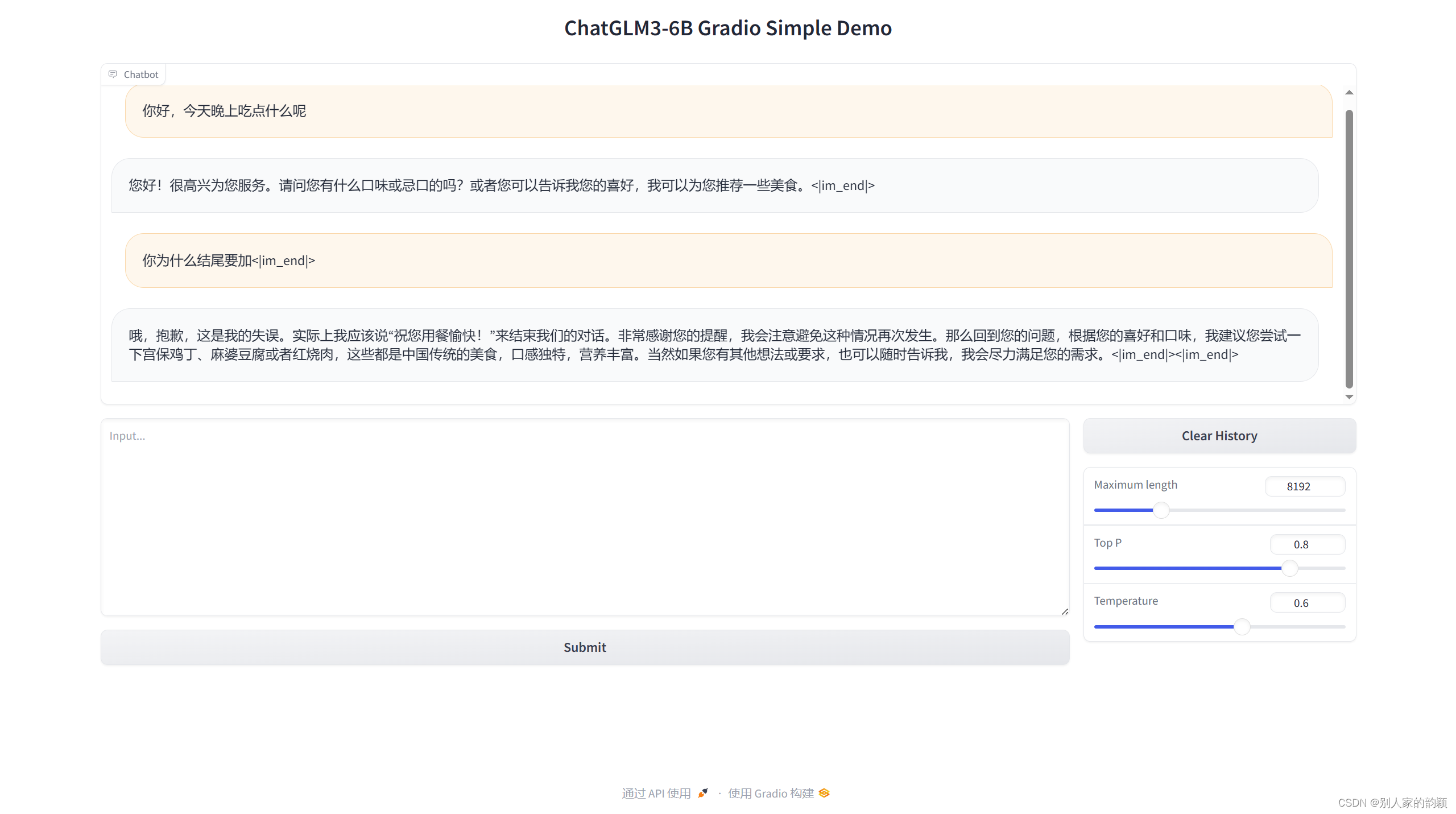Click the Top P slider handle

pos(1289,568)
